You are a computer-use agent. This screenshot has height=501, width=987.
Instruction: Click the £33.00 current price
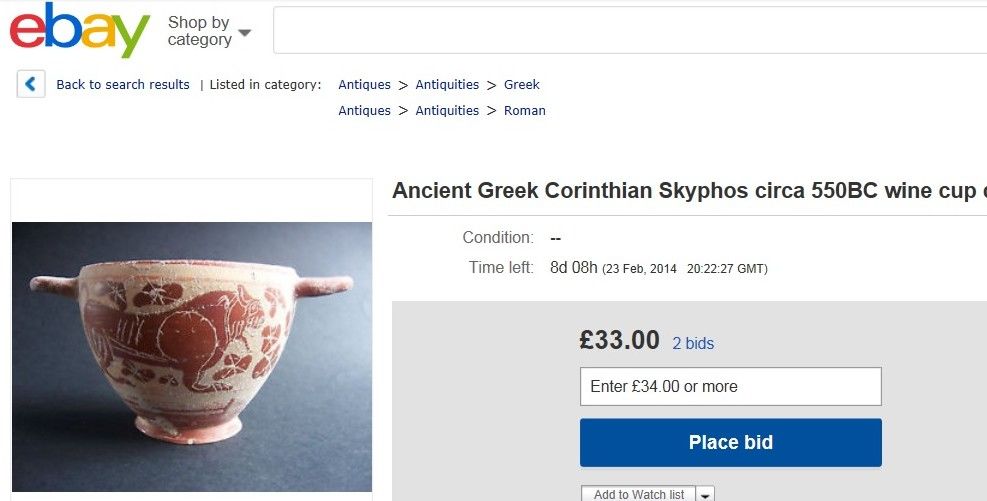click(x=619, y=341)
